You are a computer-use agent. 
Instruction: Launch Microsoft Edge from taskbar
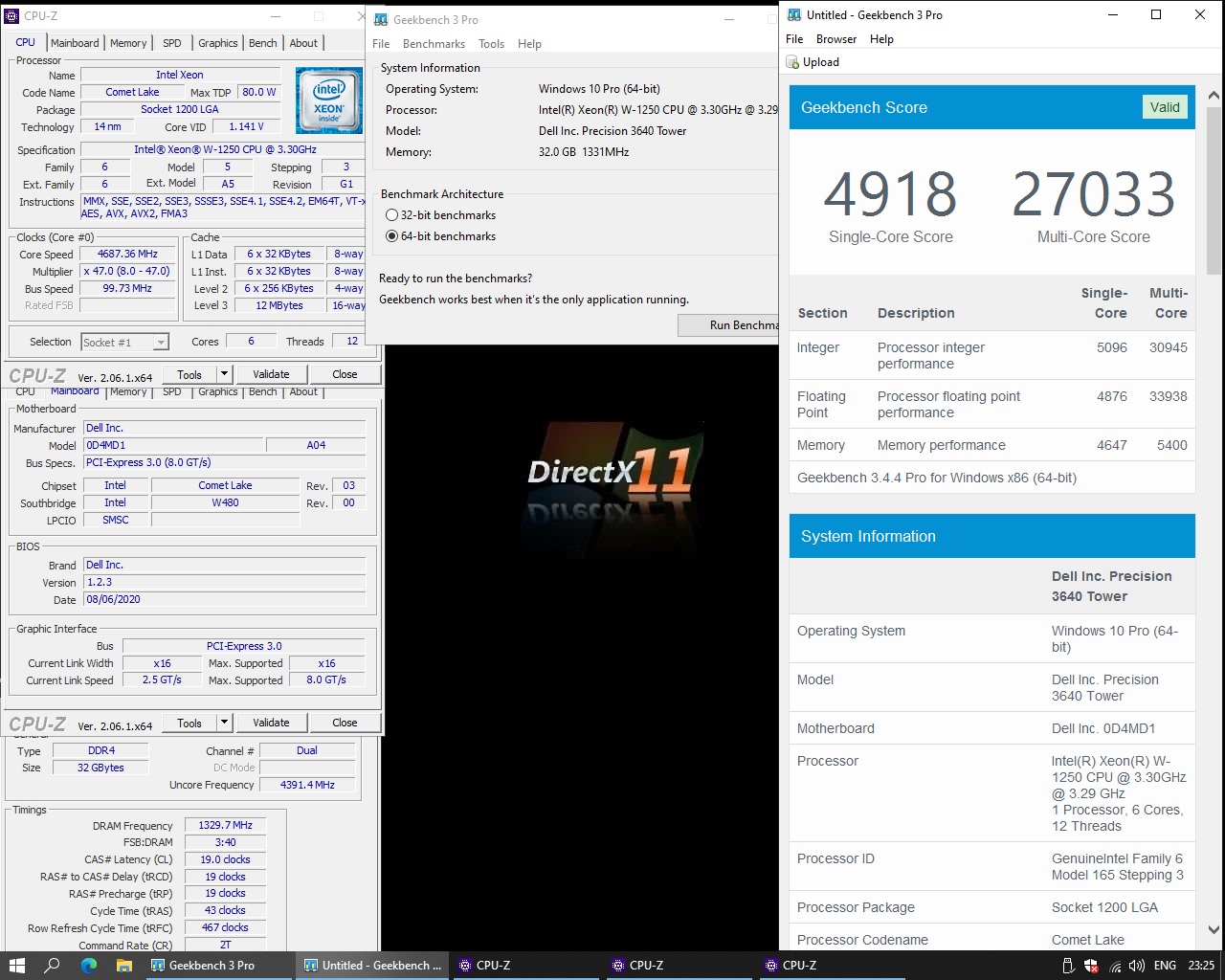click(x=89, y=966)
